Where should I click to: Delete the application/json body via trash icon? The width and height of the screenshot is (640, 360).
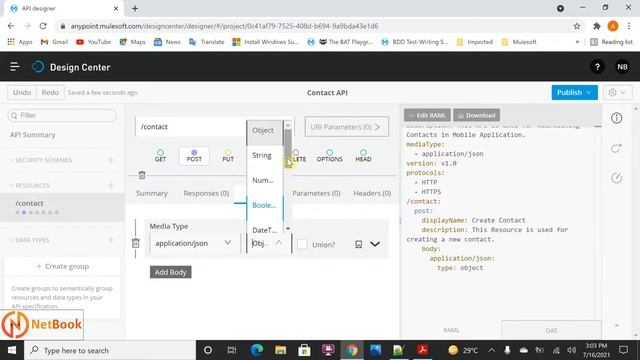(136, 243)
